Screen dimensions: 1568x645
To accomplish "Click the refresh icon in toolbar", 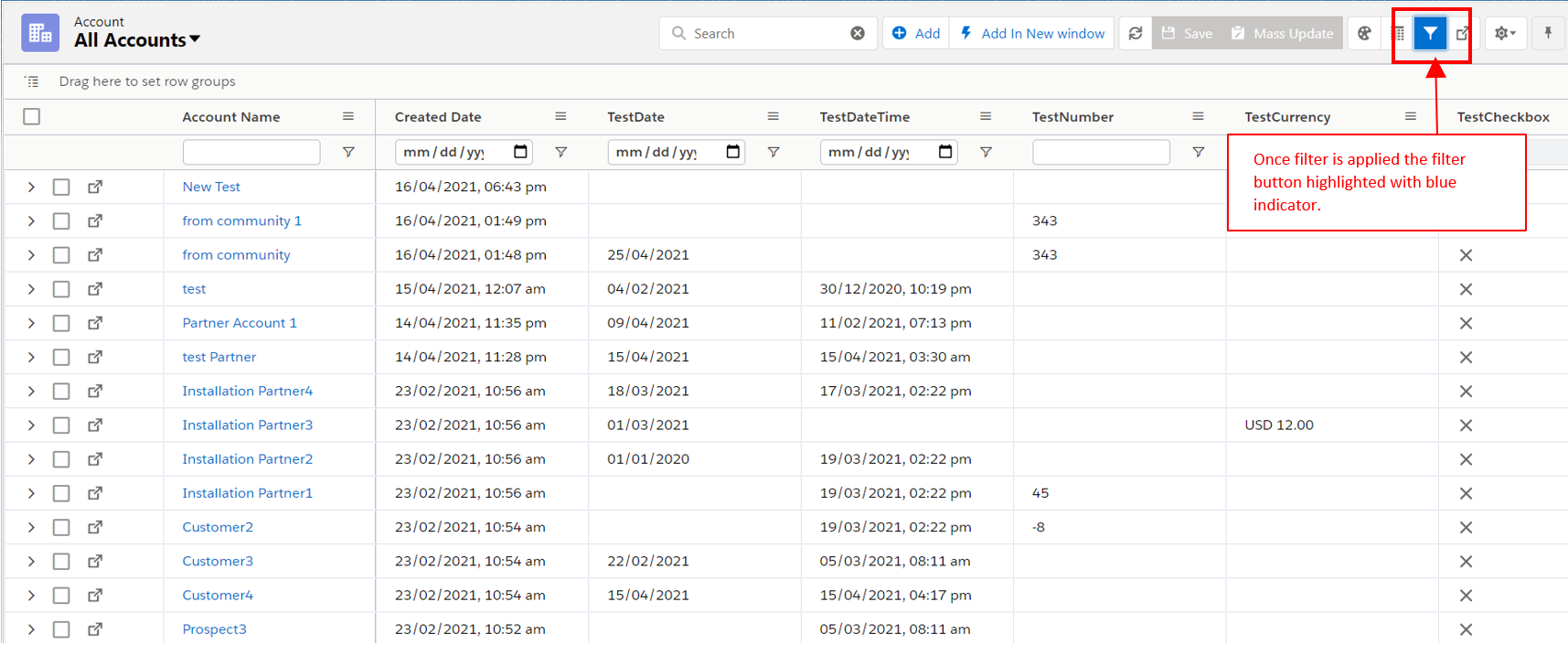I will (x=1135, y=34).
